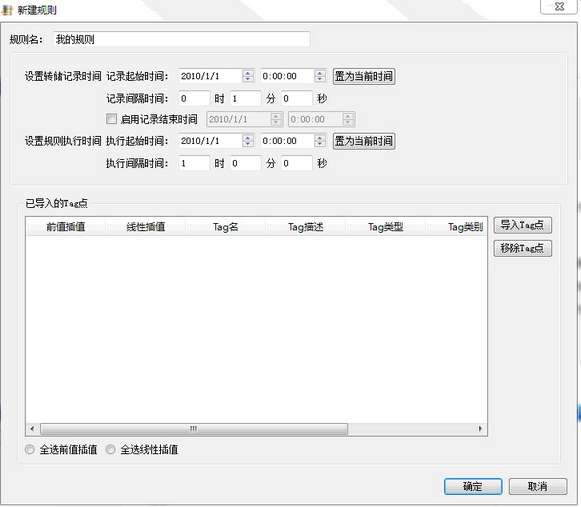Click spinner on record start date 记录起始时间
This screenshot has height=507, width=581.
248,76
